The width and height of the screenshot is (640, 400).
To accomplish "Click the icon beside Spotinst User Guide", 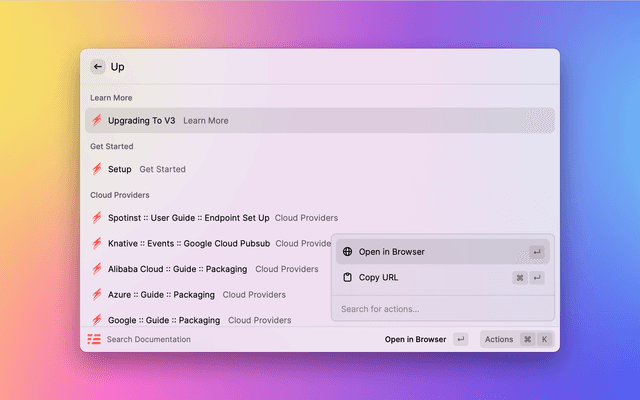I will pos(97,217).
